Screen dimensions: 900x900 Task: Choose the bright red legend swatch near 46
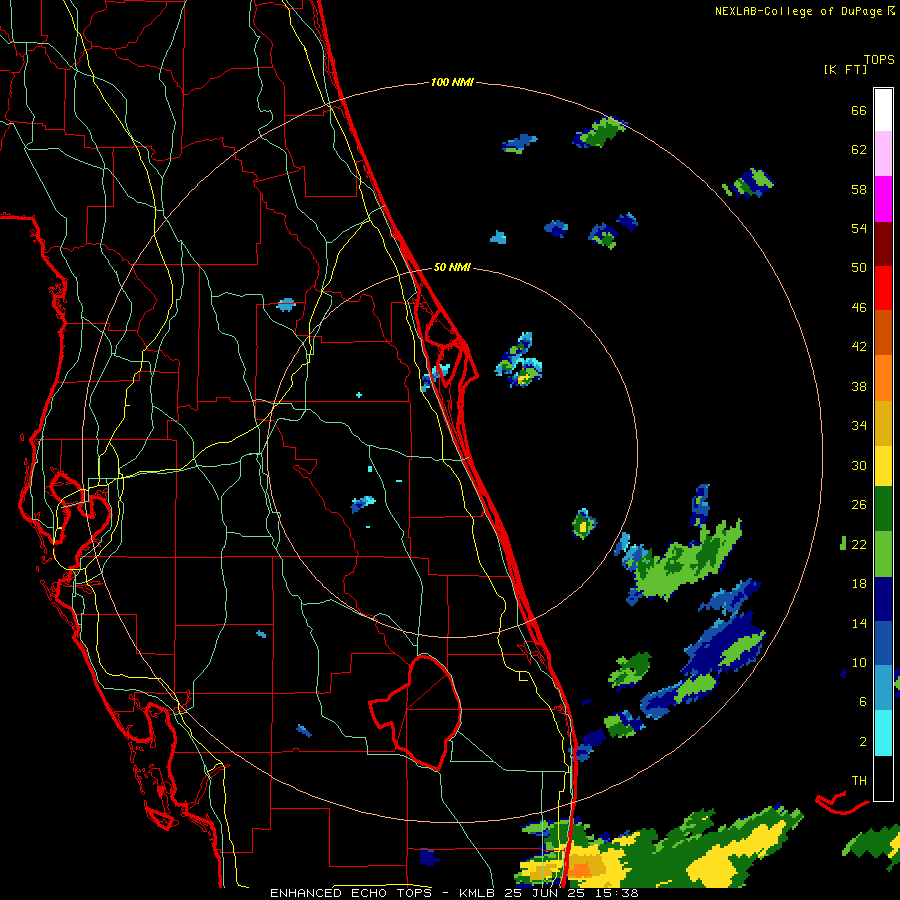pos(883,288)
